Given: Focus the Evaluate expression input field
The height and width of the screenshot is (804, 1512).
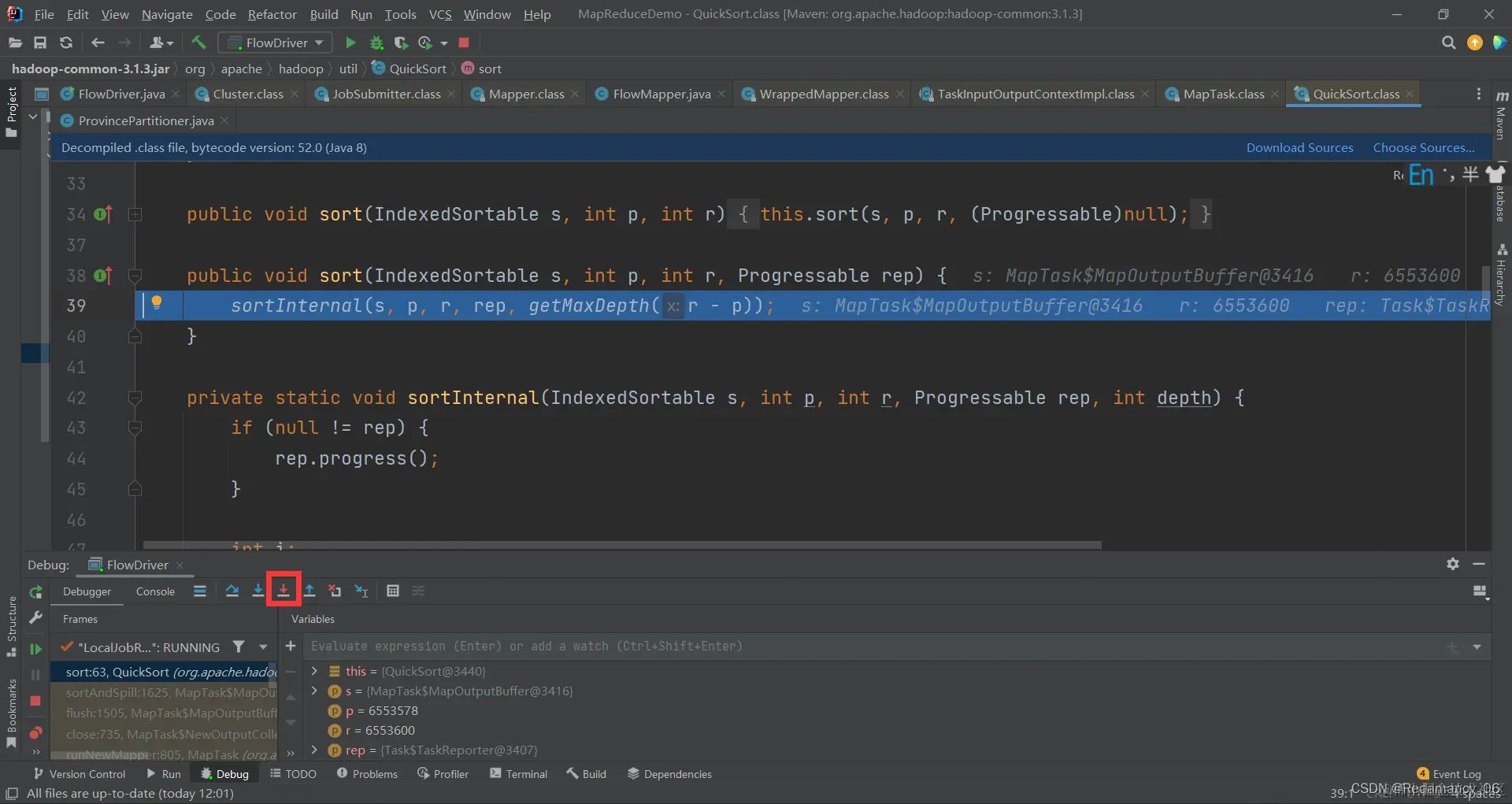Looking at the screenshot, I should pos(874,647).
